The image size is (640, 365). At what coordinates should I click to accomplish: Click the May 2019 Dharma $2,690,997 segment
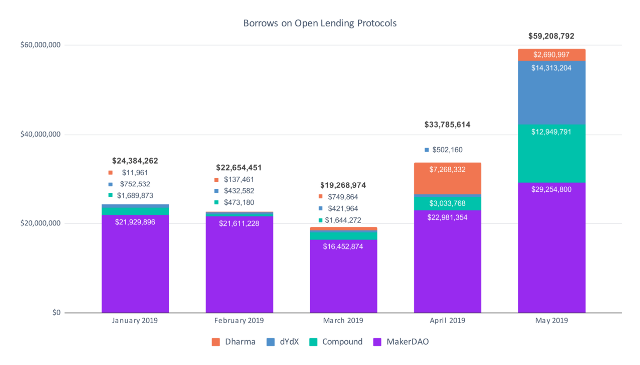coord(551,55)
